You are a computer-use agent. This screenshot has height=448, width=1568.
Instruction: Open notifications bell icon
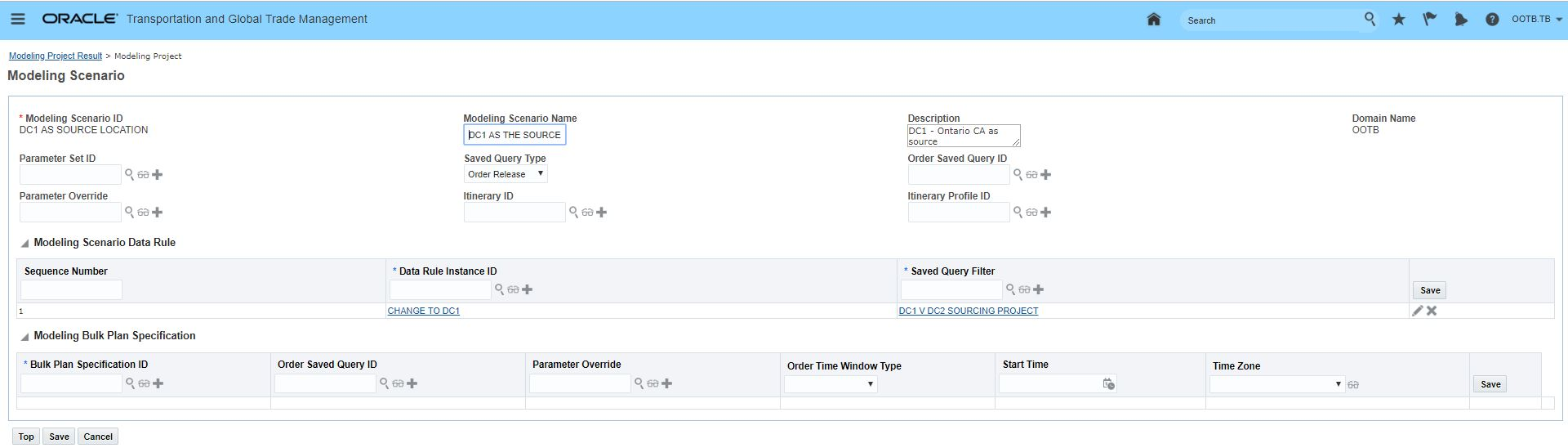point(1460,20)
